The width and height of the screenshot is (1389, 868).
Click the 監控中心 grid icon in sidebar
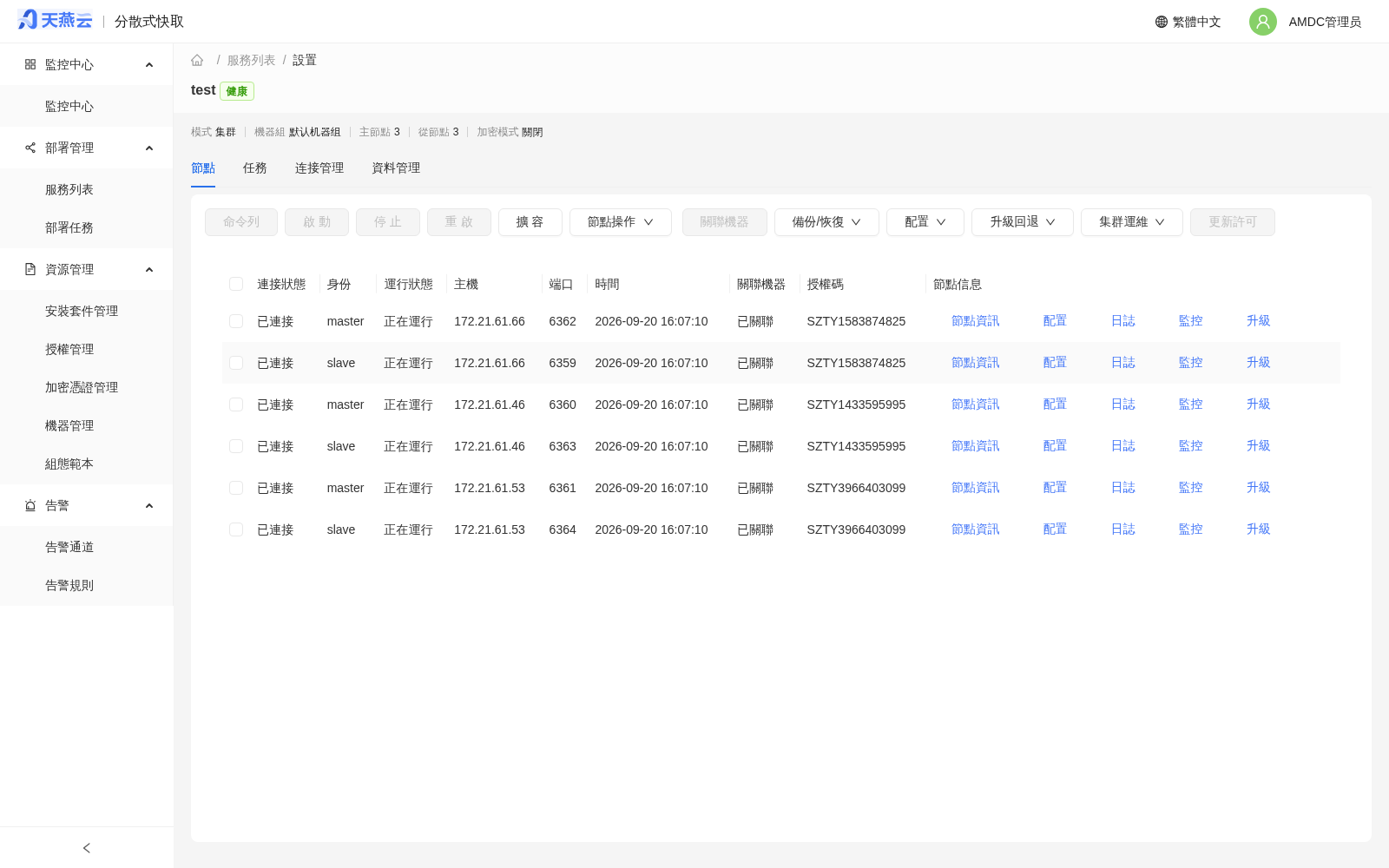[30, 64]
